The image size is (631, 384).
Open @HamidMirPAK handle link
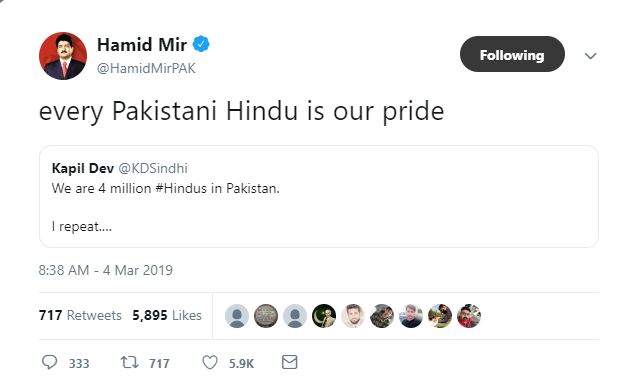pos(146,68)
